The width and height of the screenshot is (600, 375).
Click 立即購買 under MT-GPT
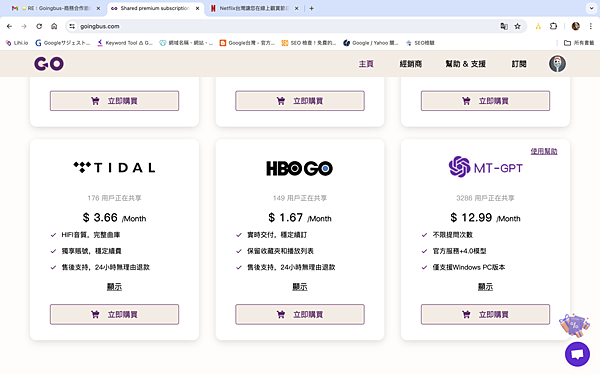pyautogui.click(x=485, y=314)
